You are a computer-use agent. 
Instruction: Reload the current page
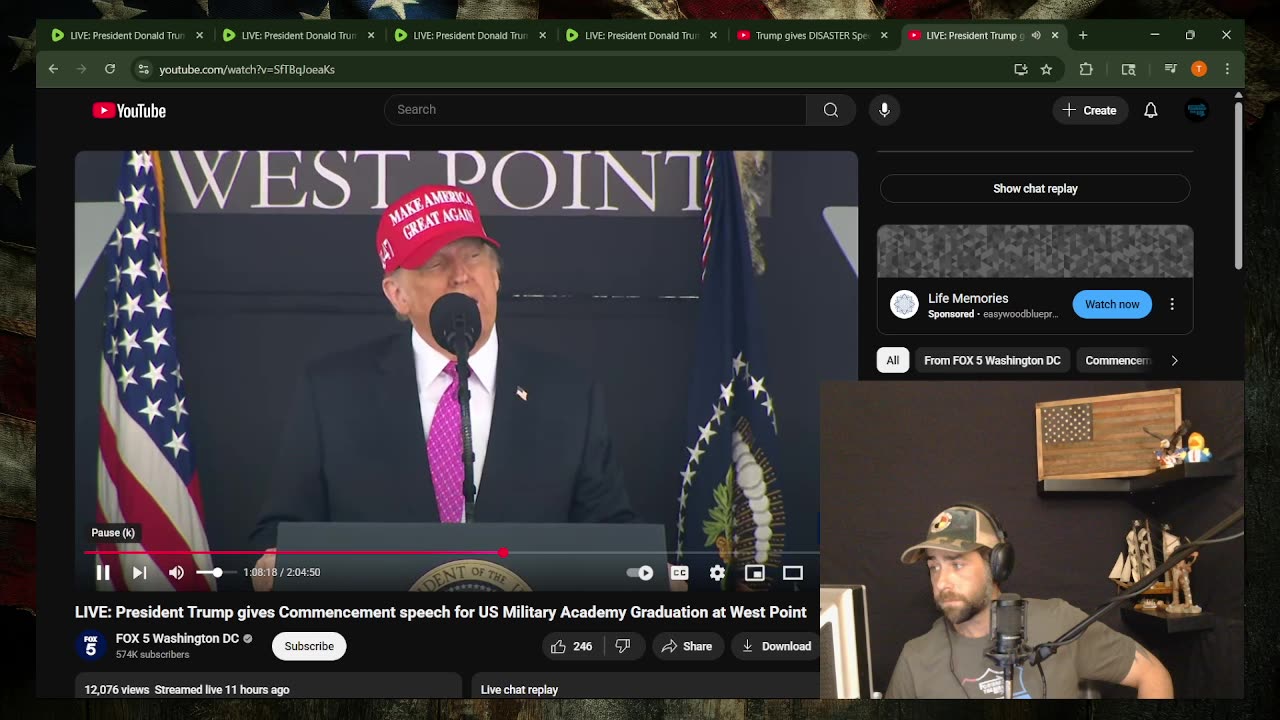click(110, 69)
